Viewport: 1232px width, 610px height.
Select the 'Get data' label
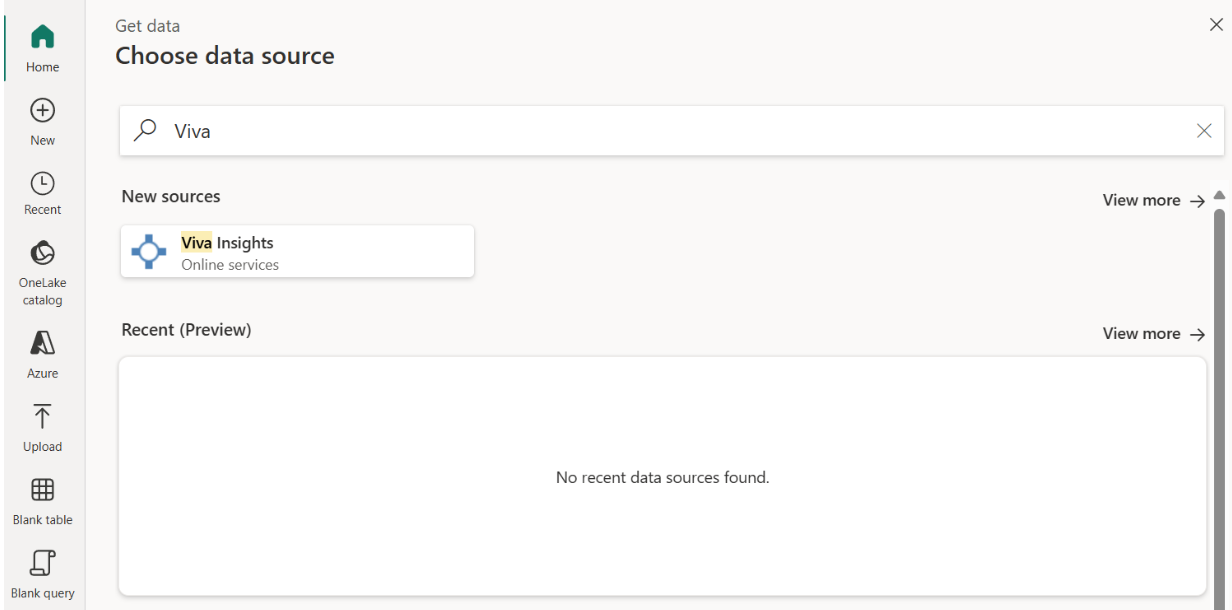[x=148, y=26]
